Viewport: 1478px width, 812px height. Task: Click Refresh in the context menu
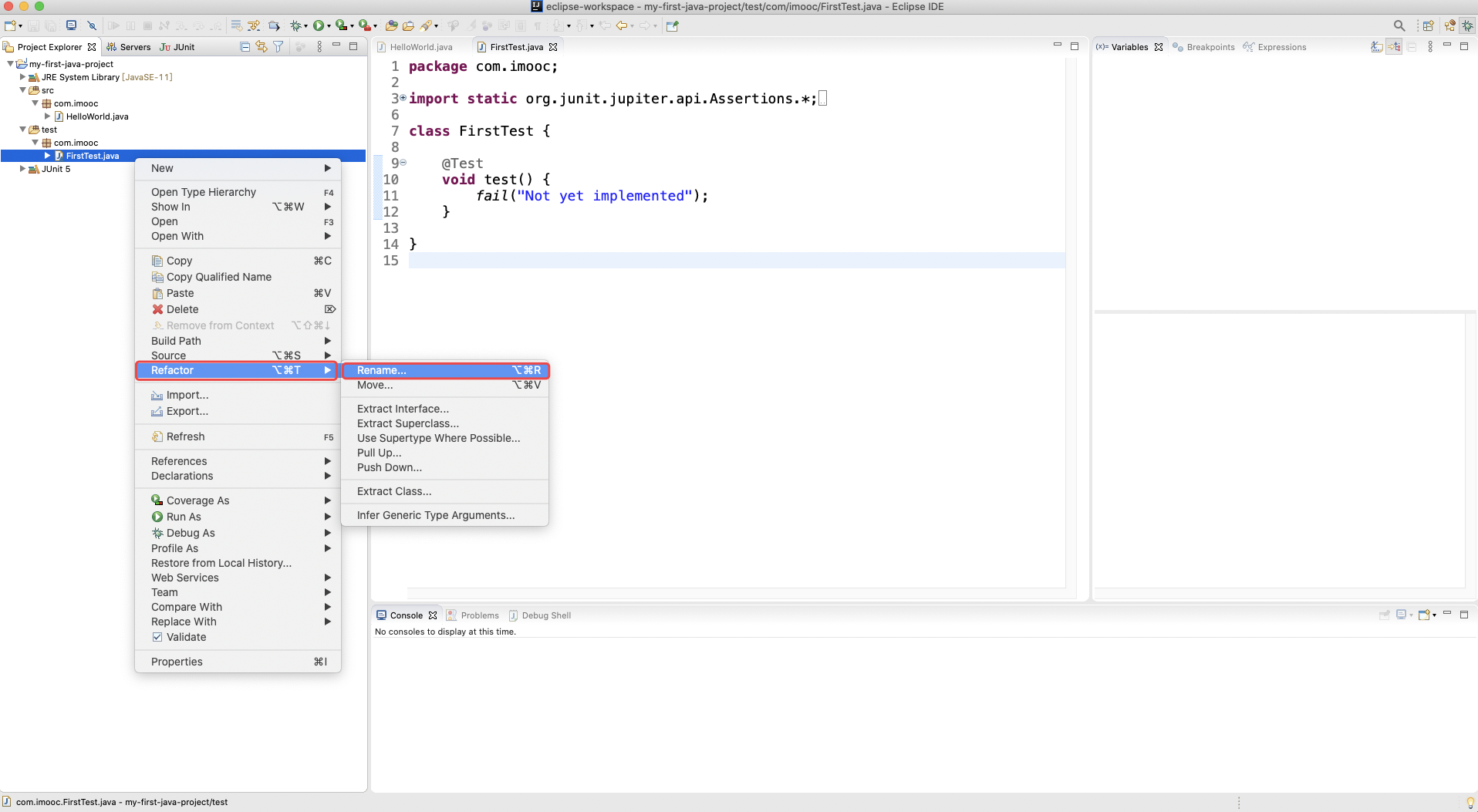pos(238,436)
